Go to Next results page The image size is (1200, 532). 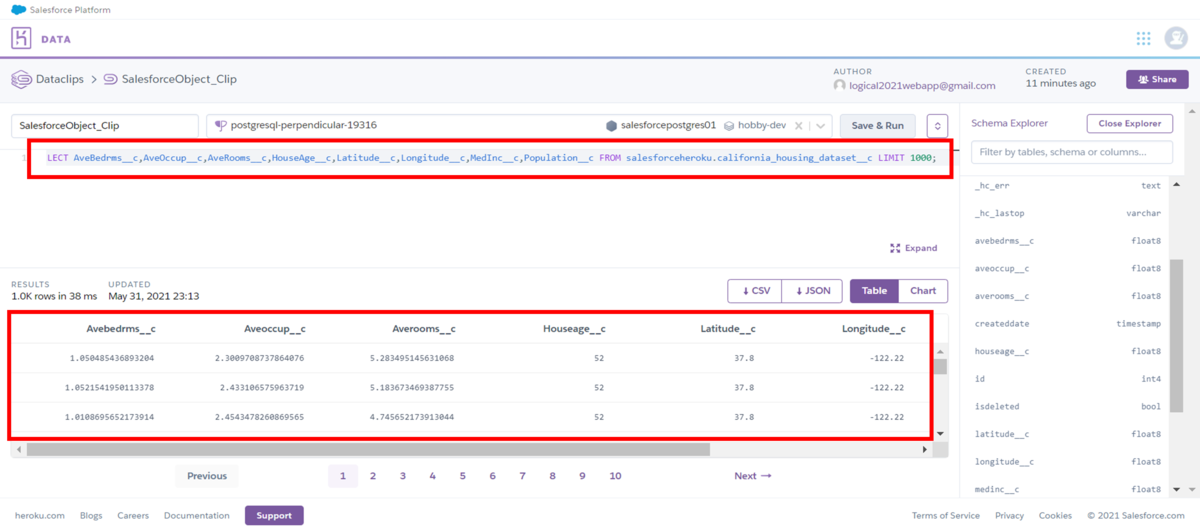click(753, 476)
